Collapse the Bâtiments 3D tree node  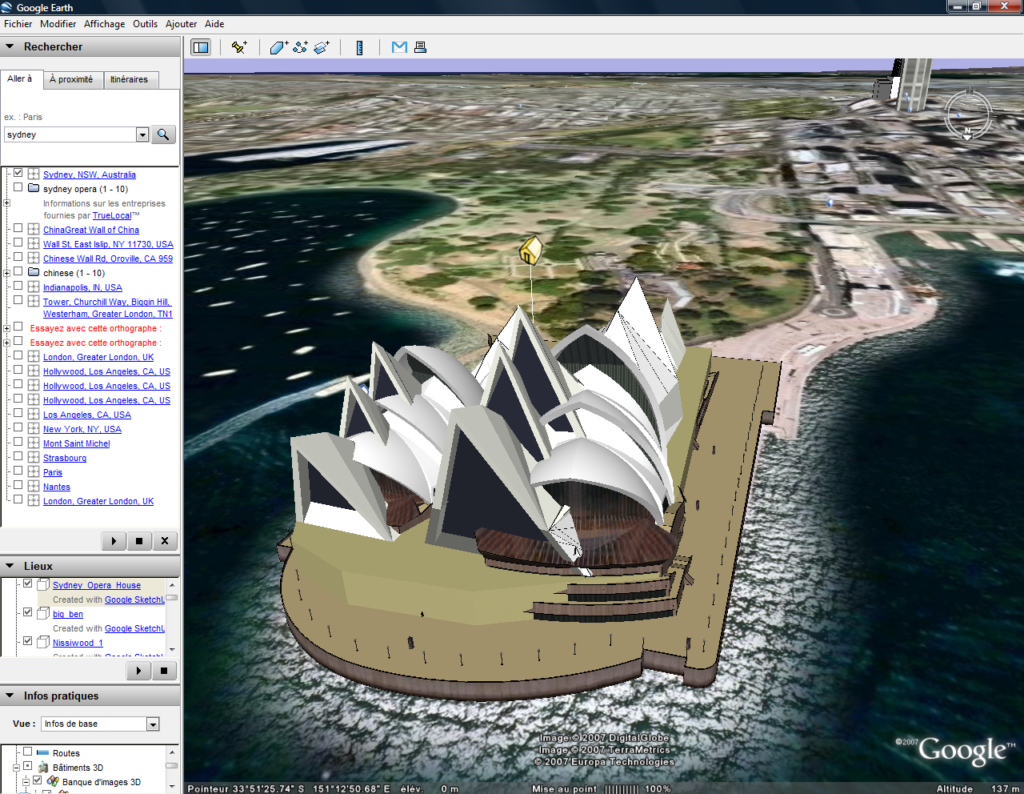click(16, 768)
